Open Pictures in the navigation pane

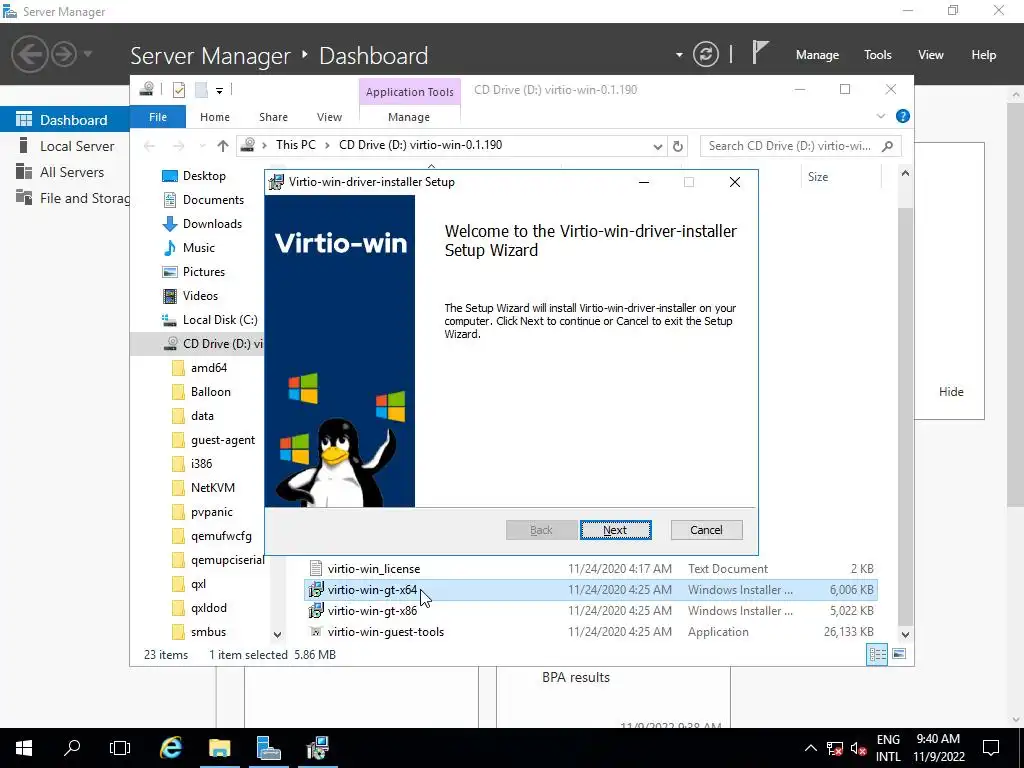tap(204, 272)
